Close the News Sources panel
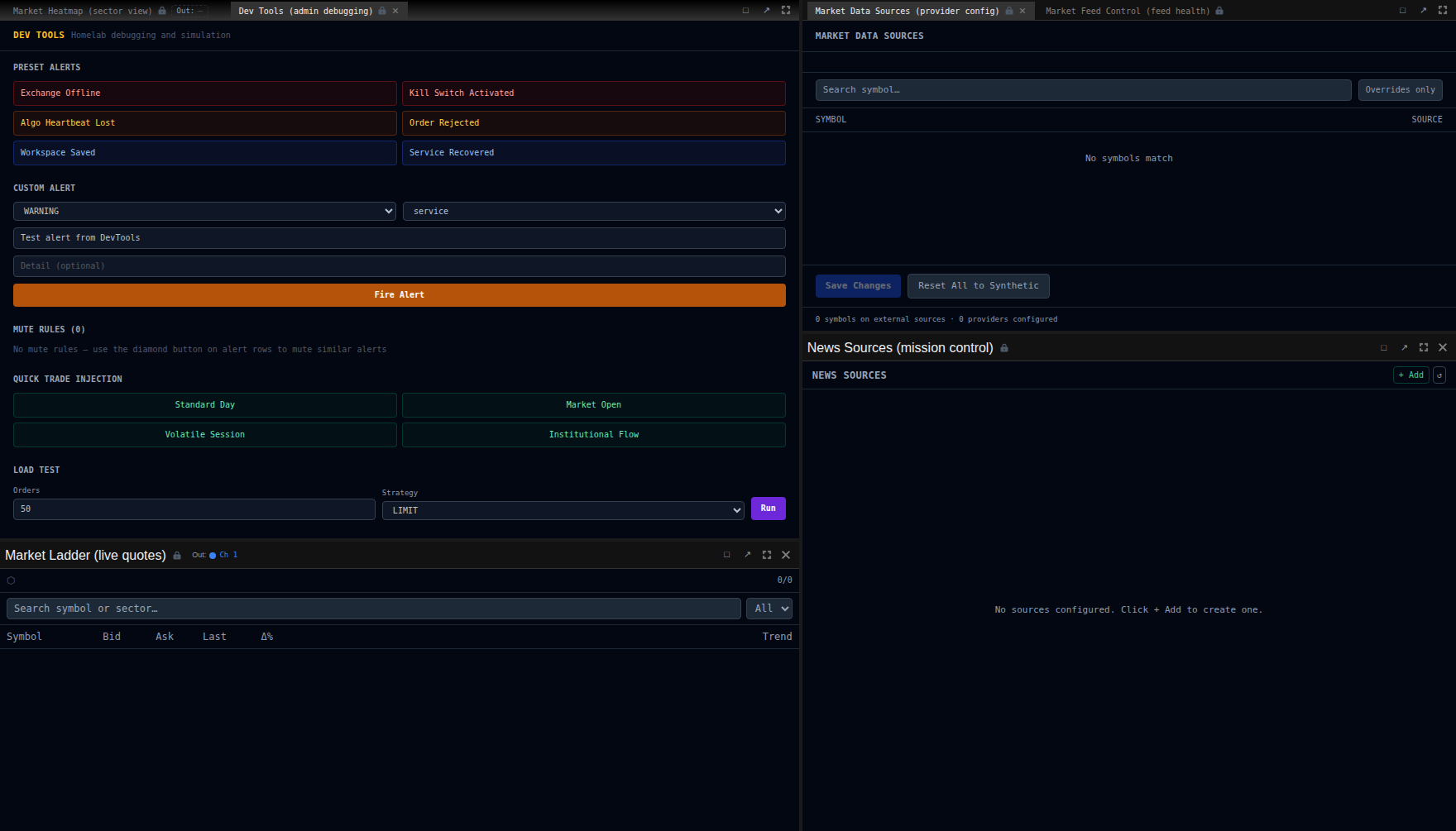The height and width of the screenshot is (831, 1456). pos(1443,348)
